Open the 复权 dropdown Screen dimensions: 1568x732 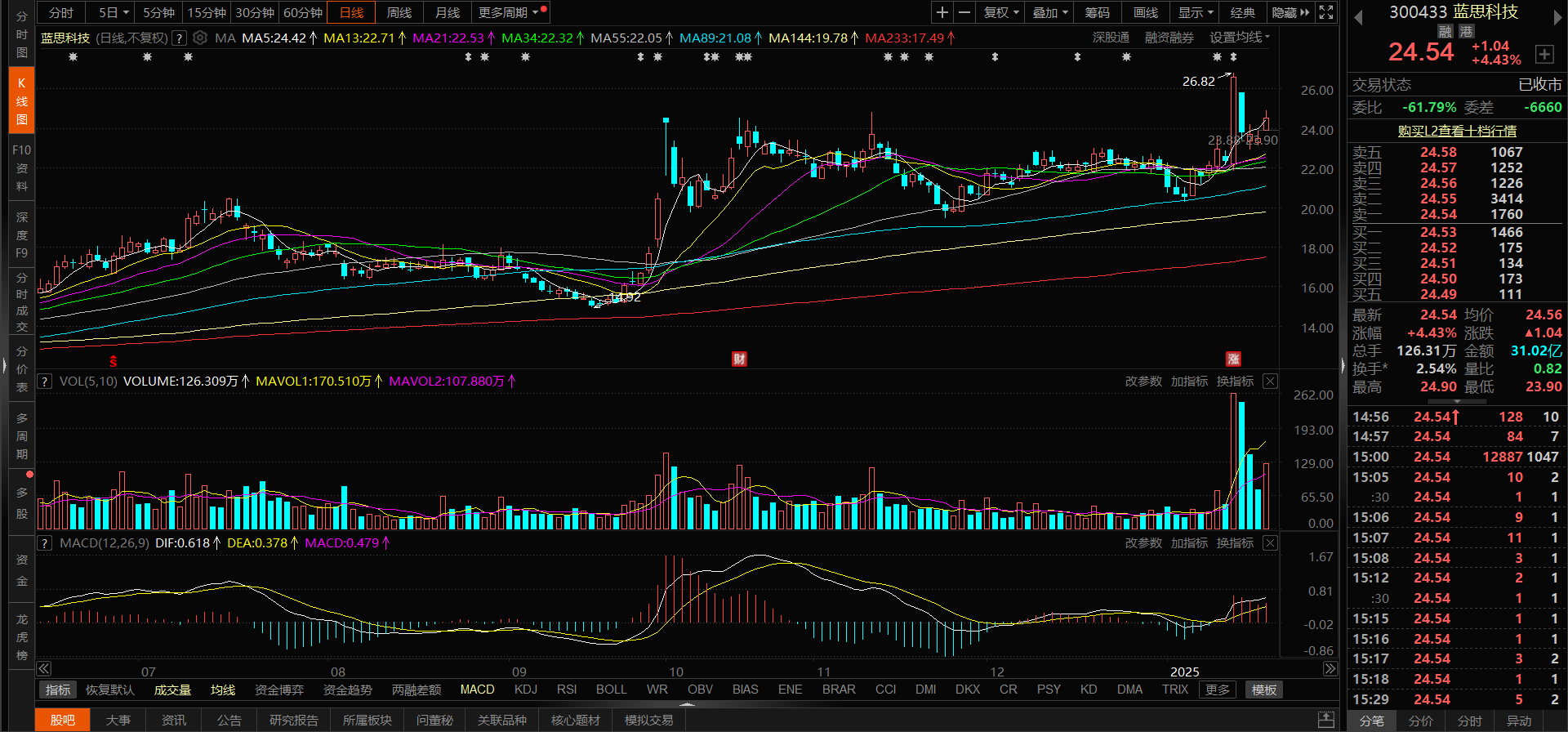click(1000, 12)
